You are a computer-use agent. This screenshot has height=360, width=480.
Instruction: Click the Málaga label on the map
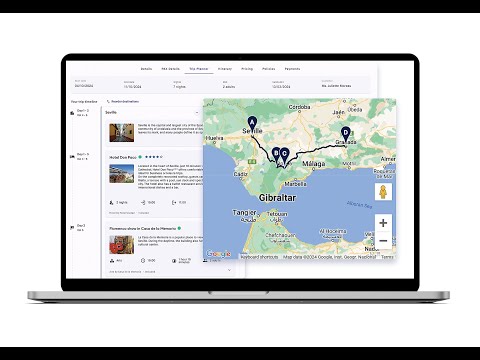(314, 164)
